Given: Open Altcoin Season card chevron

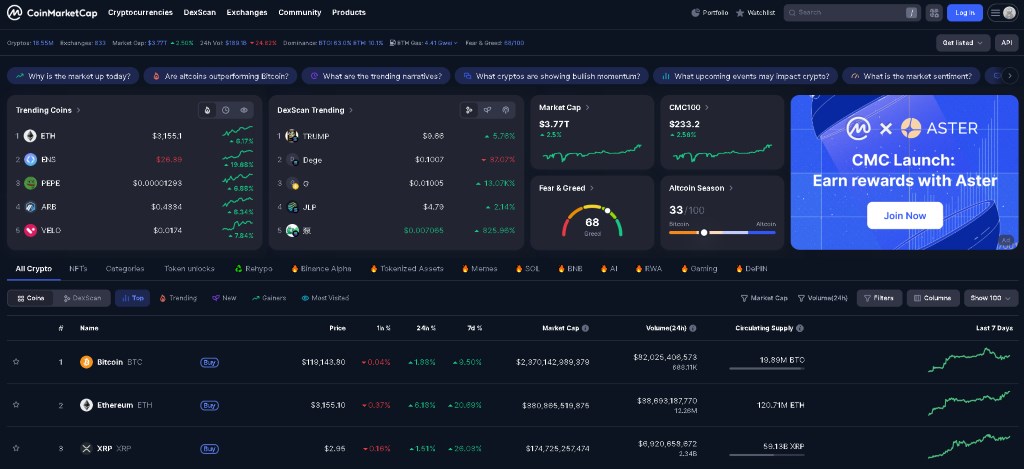Looking at the screenshot, I should click(731, 188).
